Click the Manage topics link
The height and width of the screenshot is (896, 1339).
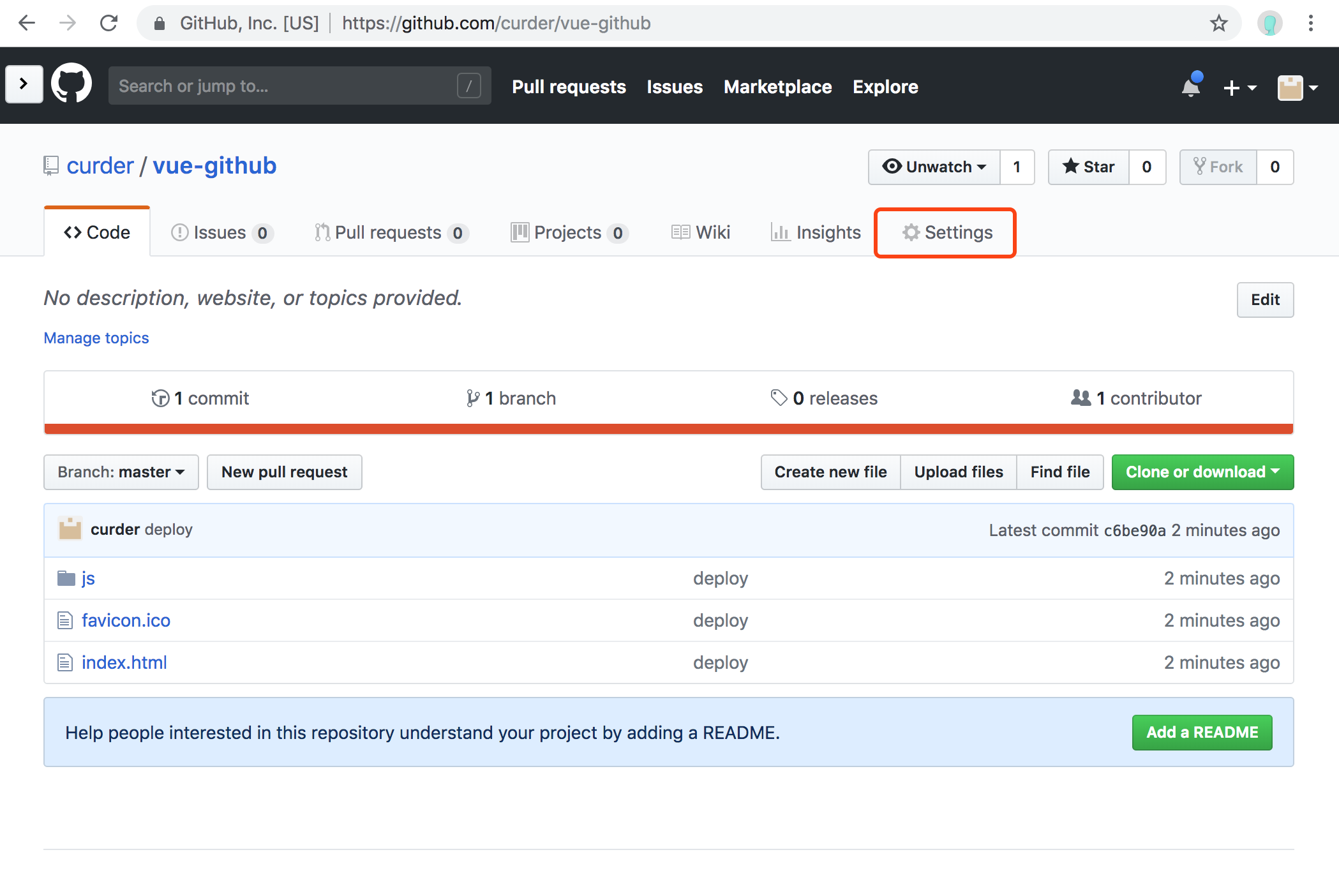[96, 338]
